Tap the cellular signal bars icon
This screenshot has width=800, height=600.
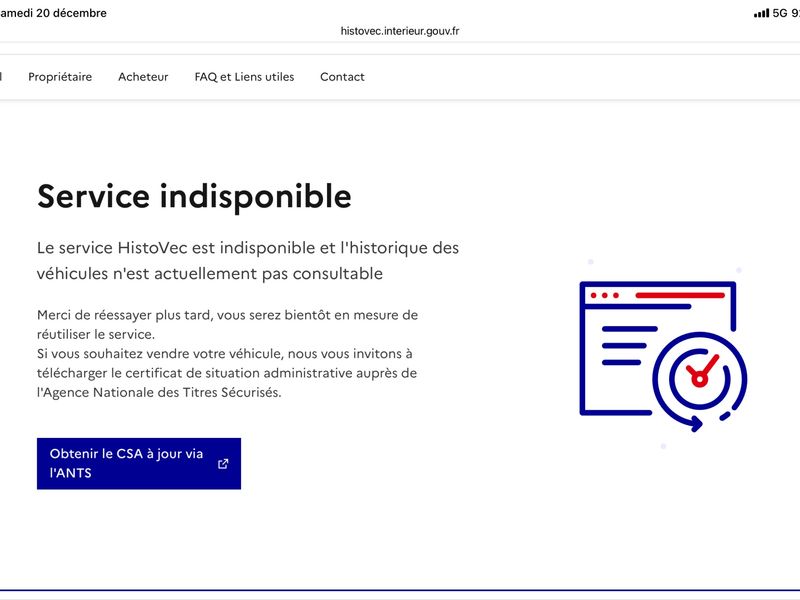761,13
